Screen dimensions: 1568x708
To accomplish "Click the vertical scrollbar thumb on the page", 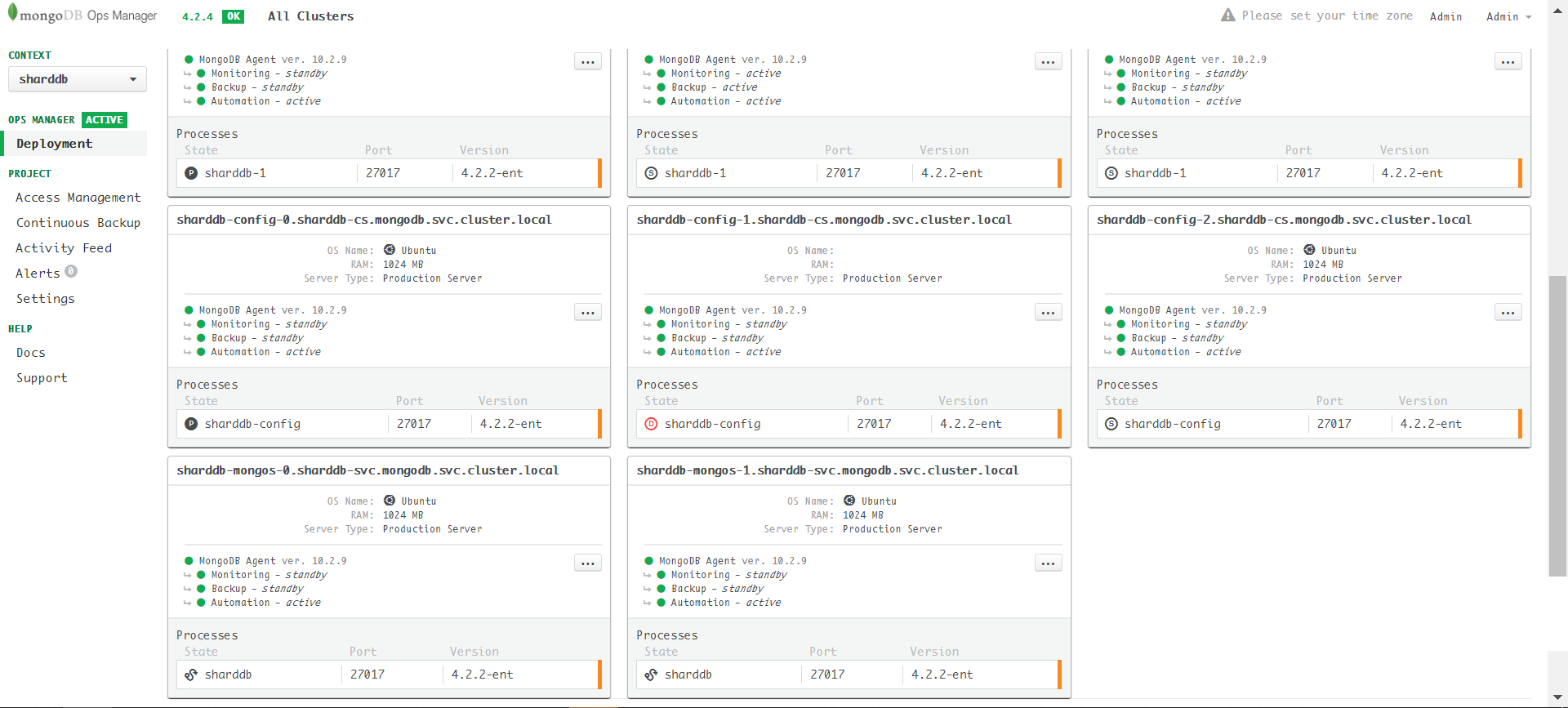I will coord(1557,426).
